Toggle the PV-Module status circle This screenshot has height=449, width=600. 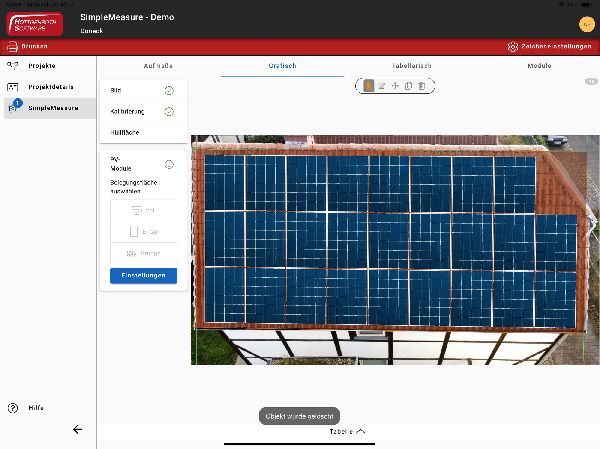tap(169, 164)
